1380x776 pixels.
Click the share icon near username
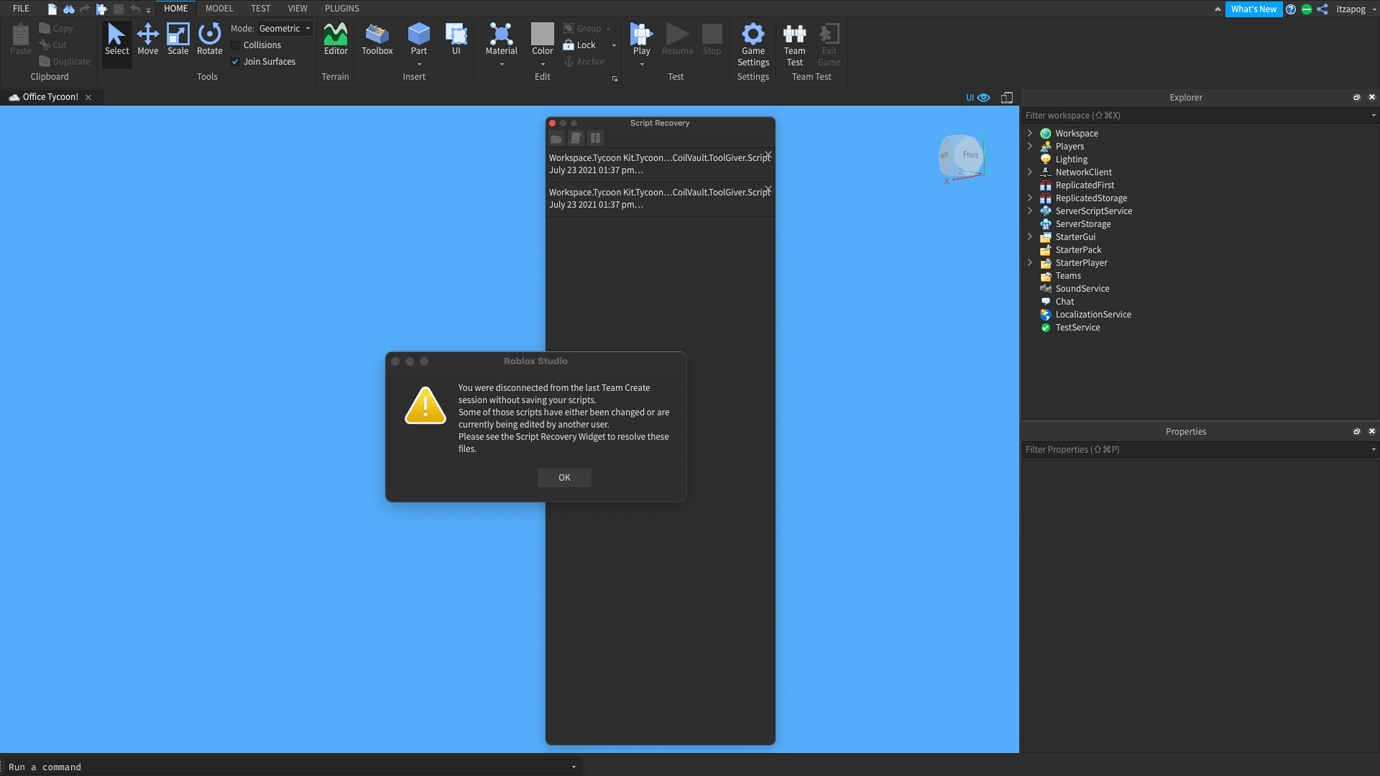pyautogui.click(x=1322, y=9)
